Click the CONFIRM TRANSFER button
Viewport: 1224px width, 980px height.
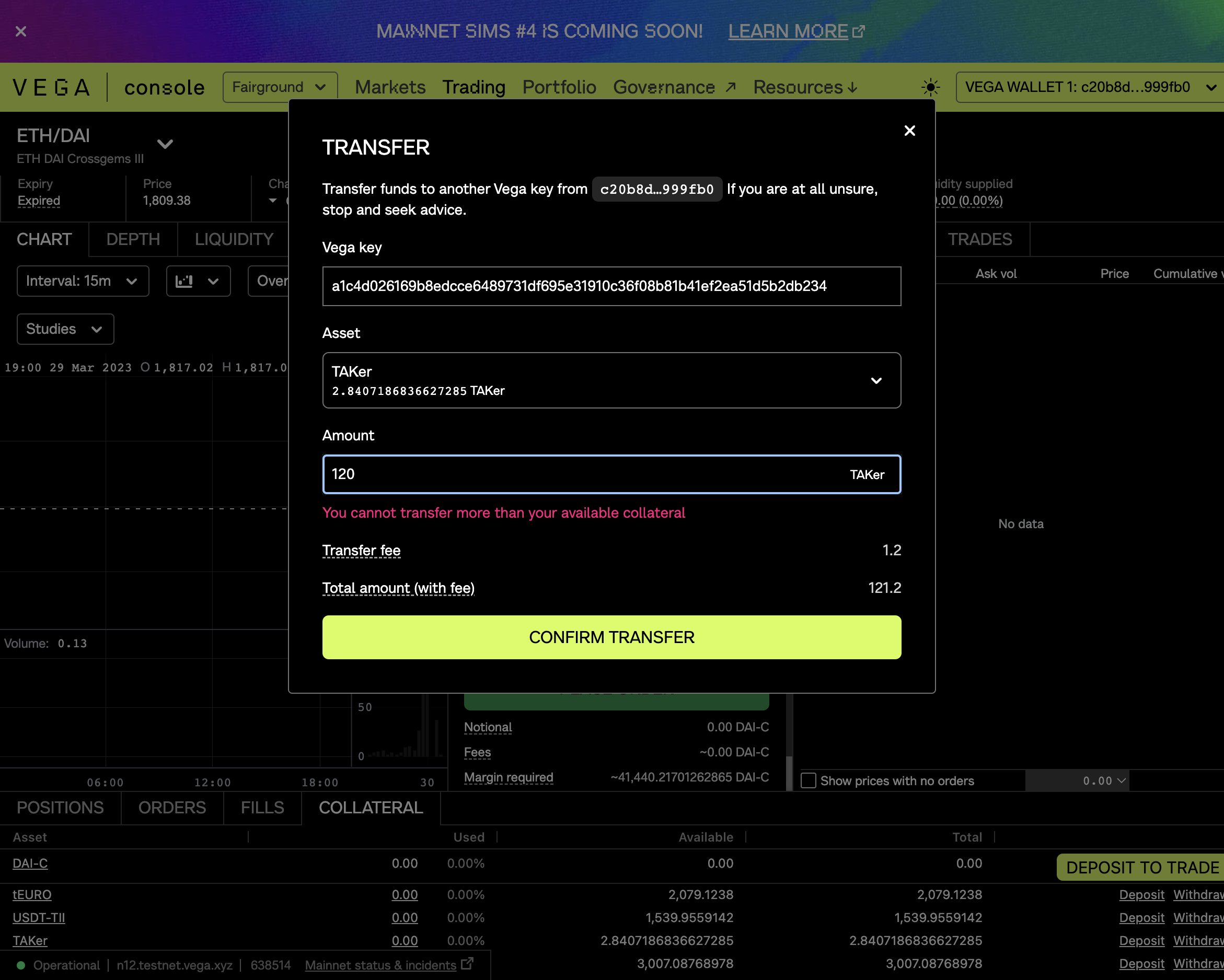611,637
